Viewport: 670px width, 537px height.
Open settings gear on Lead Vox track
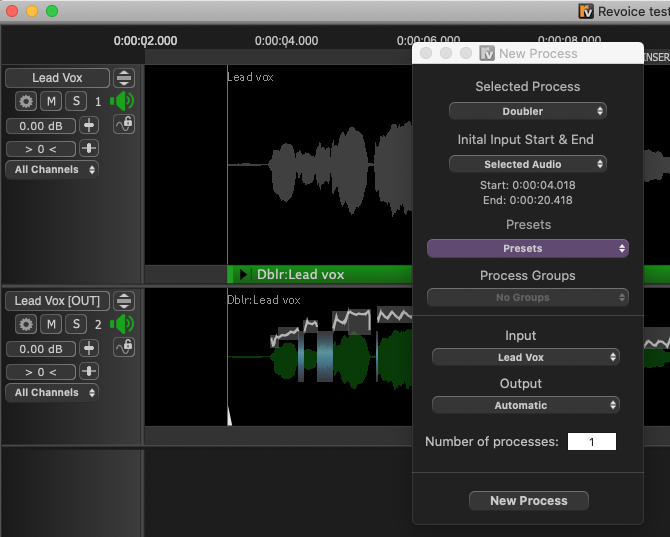pos(26,101)
